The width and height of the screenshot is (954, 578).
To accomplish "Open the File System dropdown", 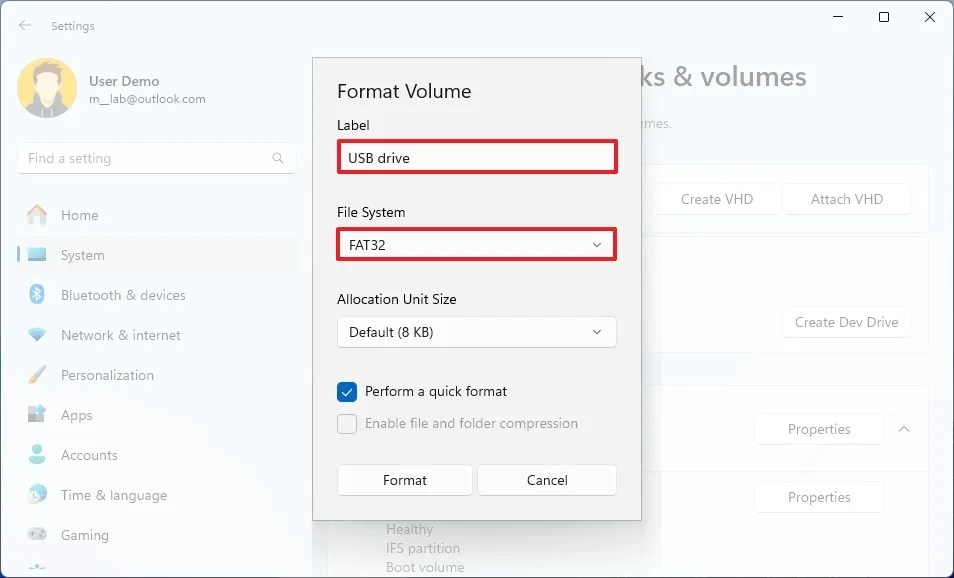I will click(476, 244).
